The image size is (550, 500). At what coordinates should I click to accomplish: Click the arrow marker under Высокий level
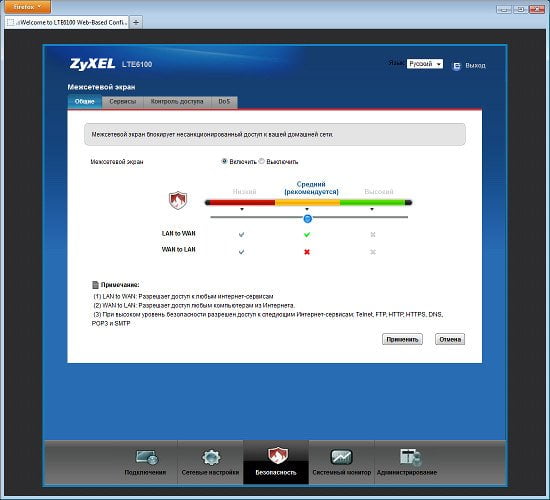pyautogui.click(x=372, y=209)
